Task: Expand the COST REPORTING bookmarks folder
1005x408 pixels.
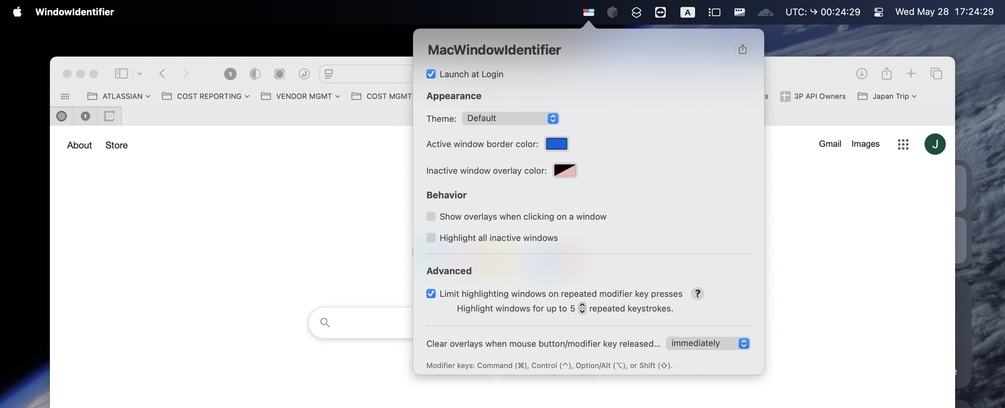Action: tap(206, 96)
